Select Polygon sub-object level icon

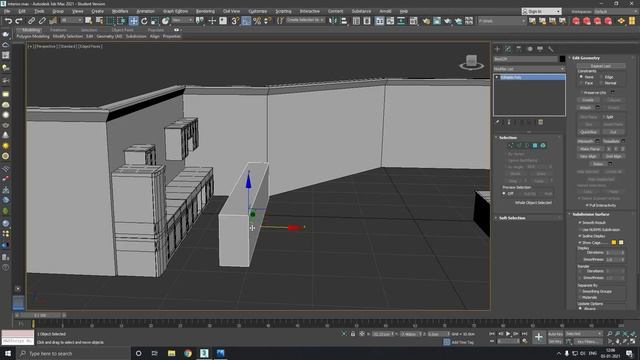click(535, 145)
